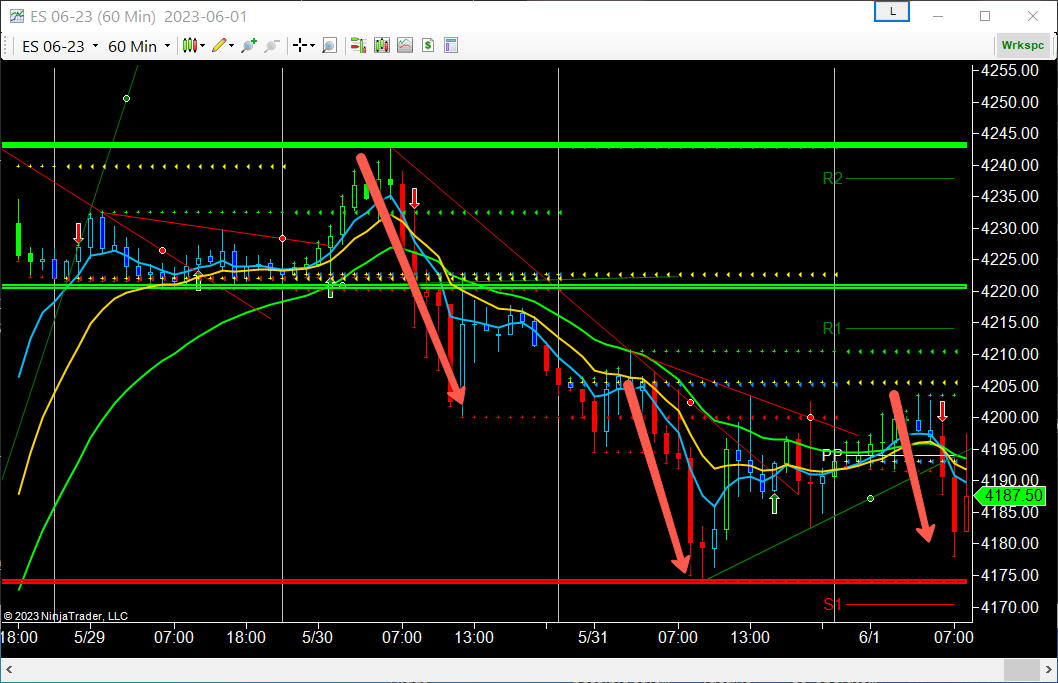
Task: Select the drawing tools pencil icon
Action: [219, 46]
